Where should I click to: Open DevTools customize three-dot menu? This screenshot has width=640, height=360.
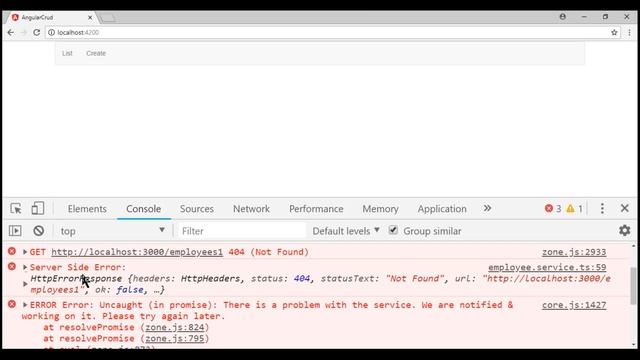click(602, 208)
